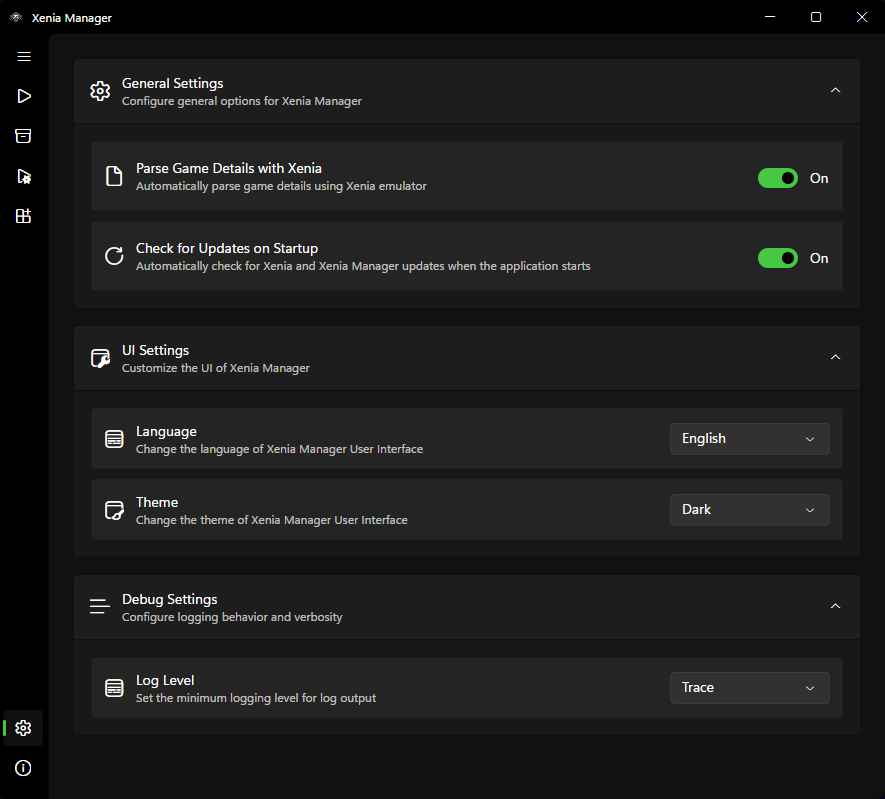Disable Check for Updates on Startup switch
885x799 pixels.
[778, 258]
